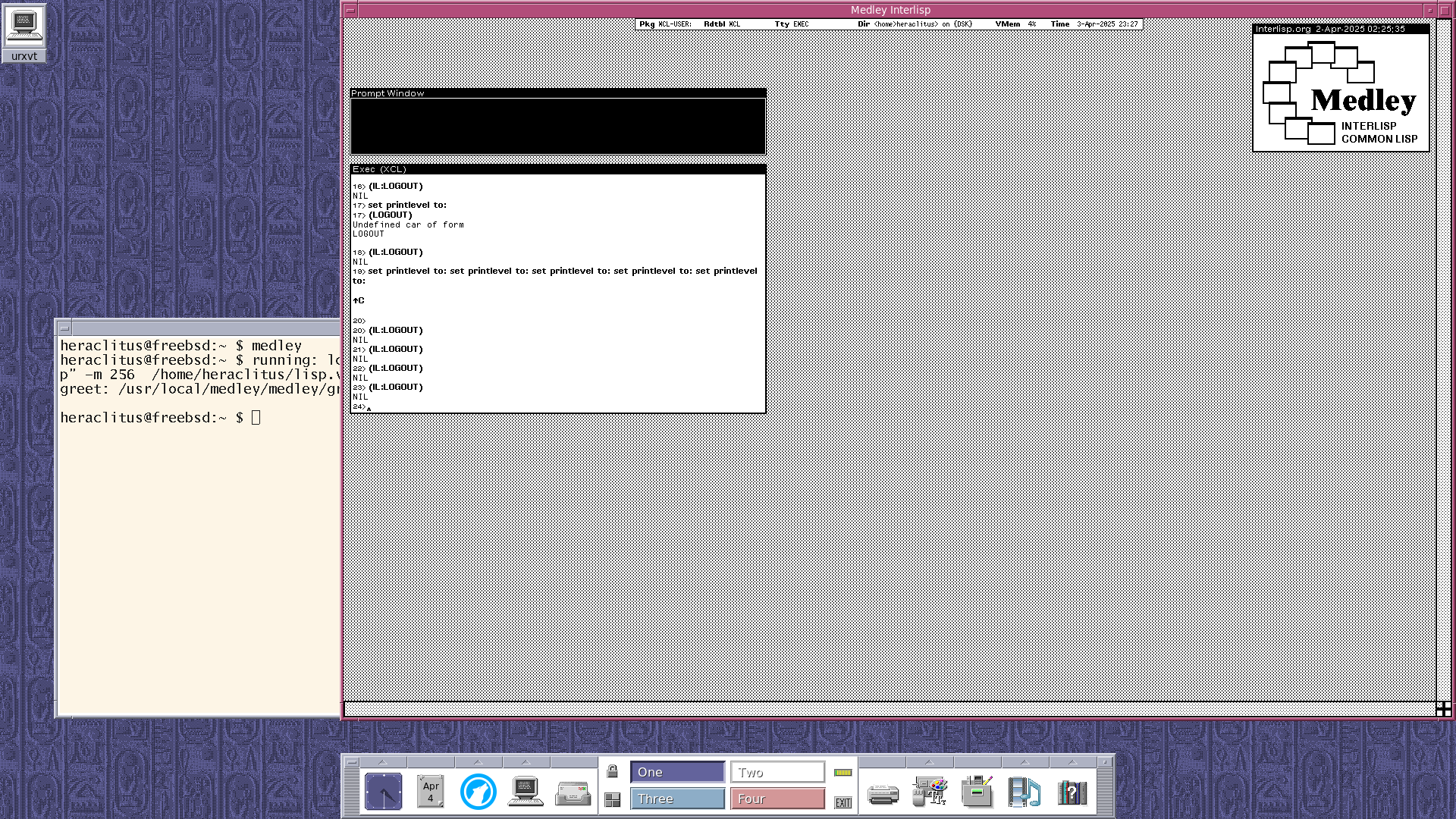This screenshot has height=819, width=1456.
Task: Open the clock on the CDE panel
Action: 383,792
